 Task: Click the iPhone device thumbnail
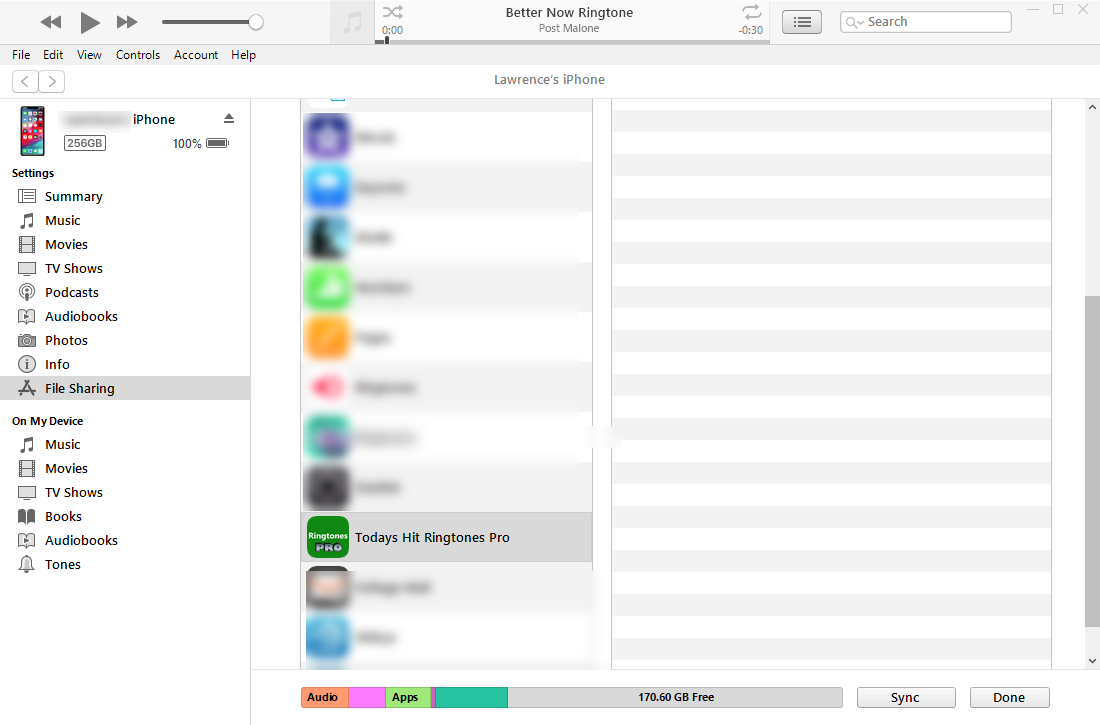pyautogui.click(x=32, y=131)
